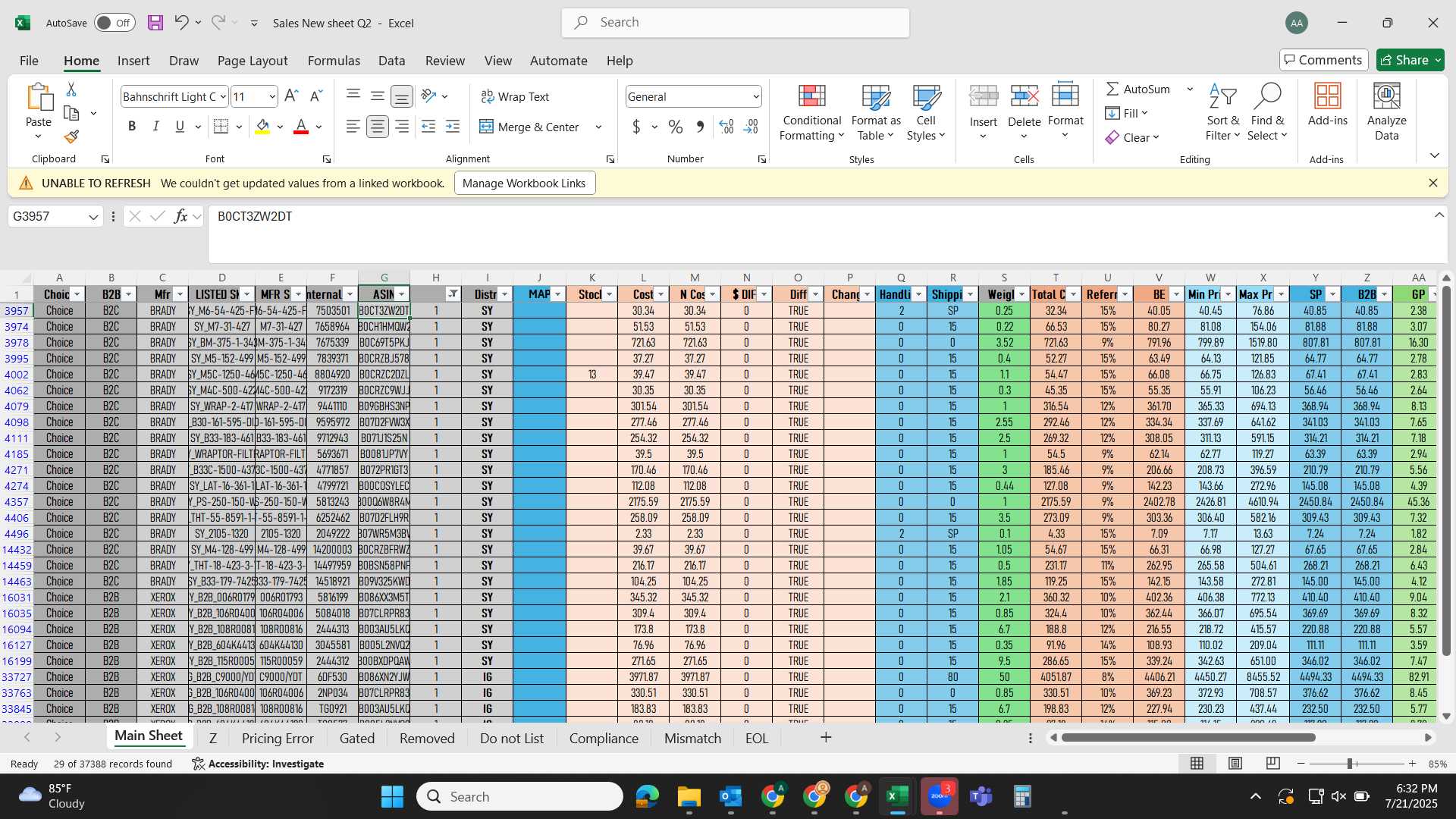Screen dimensions: 1456x819
Task: Switch to Compliance sheet tab
Action: (604, 738)
